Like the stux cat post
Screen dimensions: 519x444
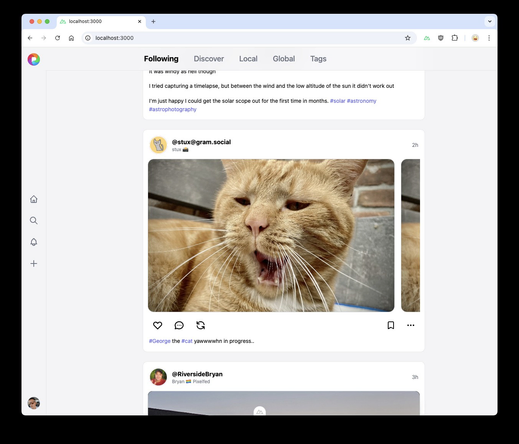(157, 325)
